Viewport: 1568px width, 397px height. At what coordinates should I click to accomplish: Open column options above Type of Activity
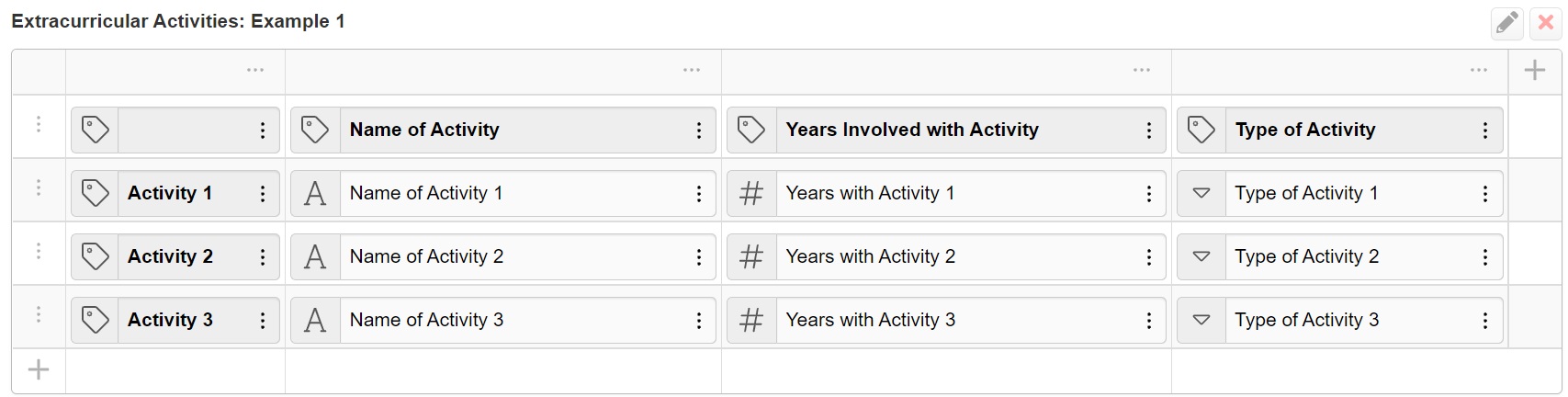(x=1479, y=70)
